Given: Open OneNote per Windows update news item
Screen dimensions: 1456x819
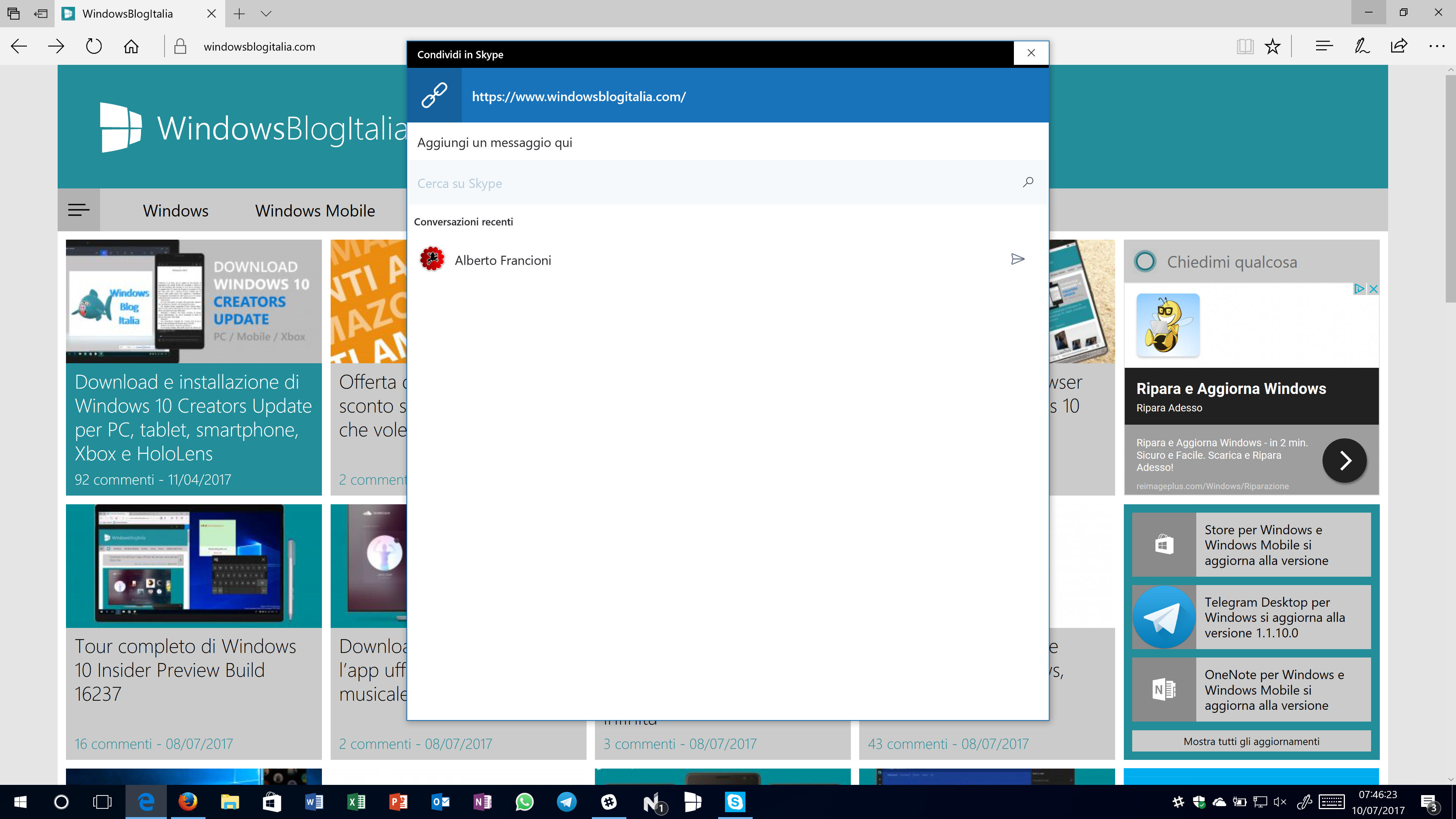Looking at the screenshot, I should (1251, 690).
